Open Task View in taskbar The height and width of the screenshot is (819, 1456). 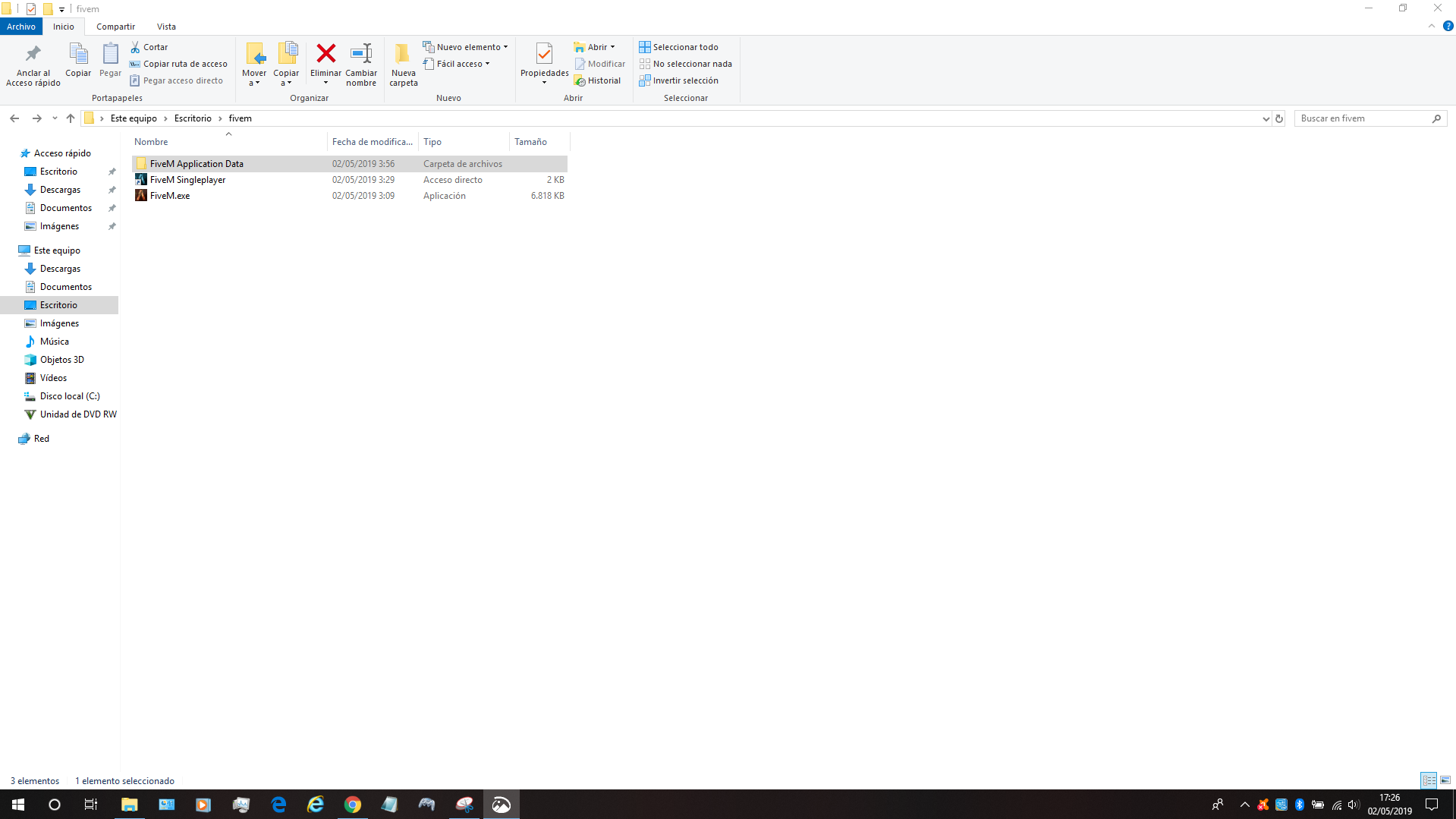pos(91,805)
